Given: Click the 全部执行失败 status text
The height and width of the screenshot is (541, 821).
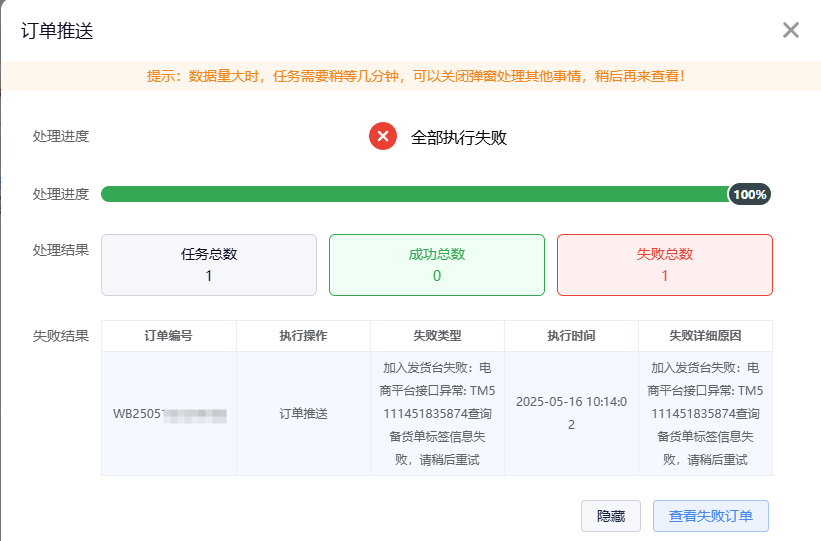Looking at the screenshot, I should point(459,137).
